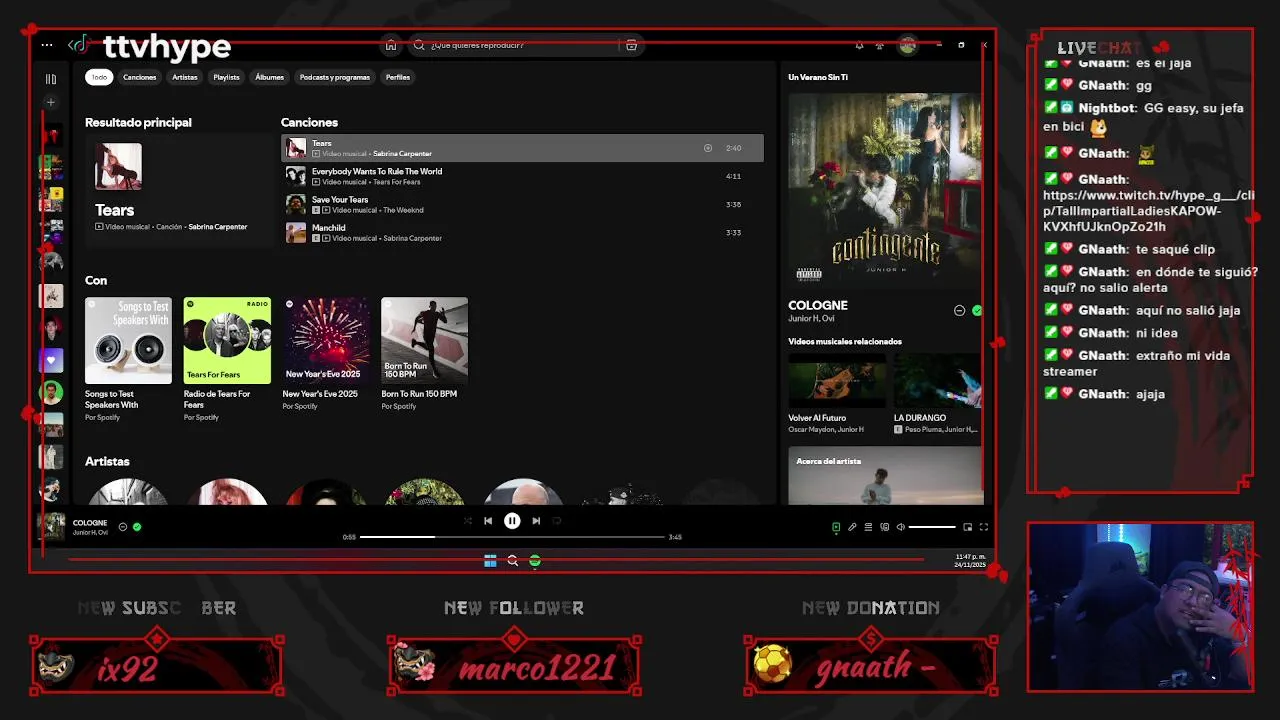1280x720 pixels.
Task: Go to Spotify Home via house icon
Action: tap(391, 45)
